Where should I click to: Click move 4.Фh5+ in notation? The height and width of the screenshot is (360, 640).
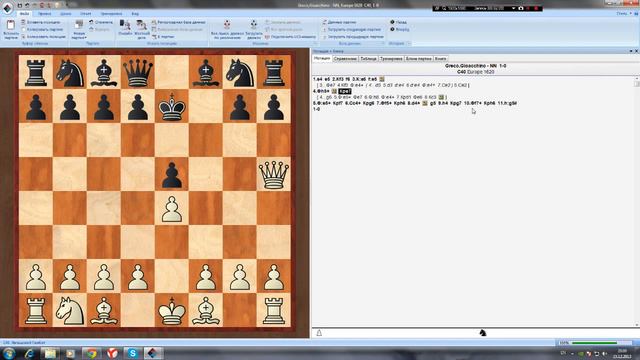(x=321, y=91)
